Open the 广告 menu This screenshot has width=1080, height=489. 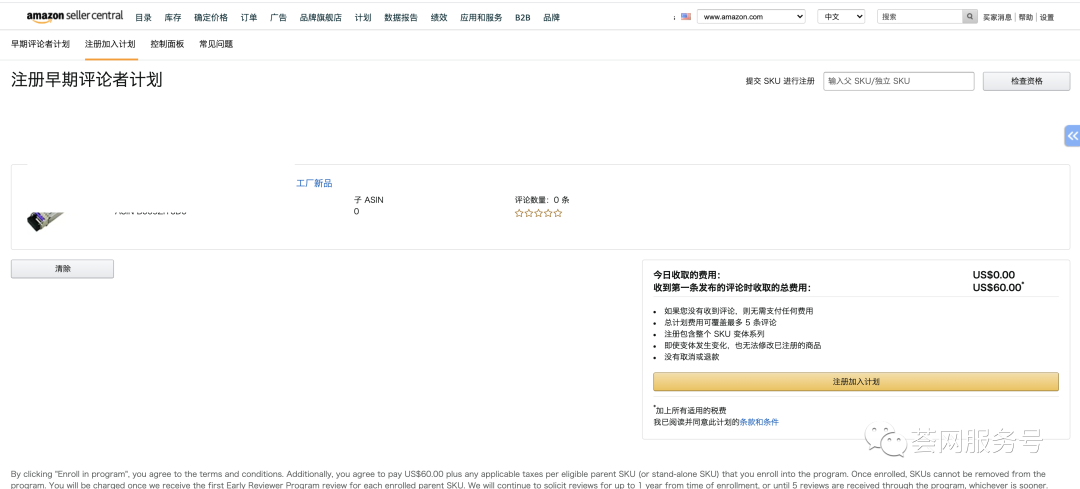pos(279,18)
